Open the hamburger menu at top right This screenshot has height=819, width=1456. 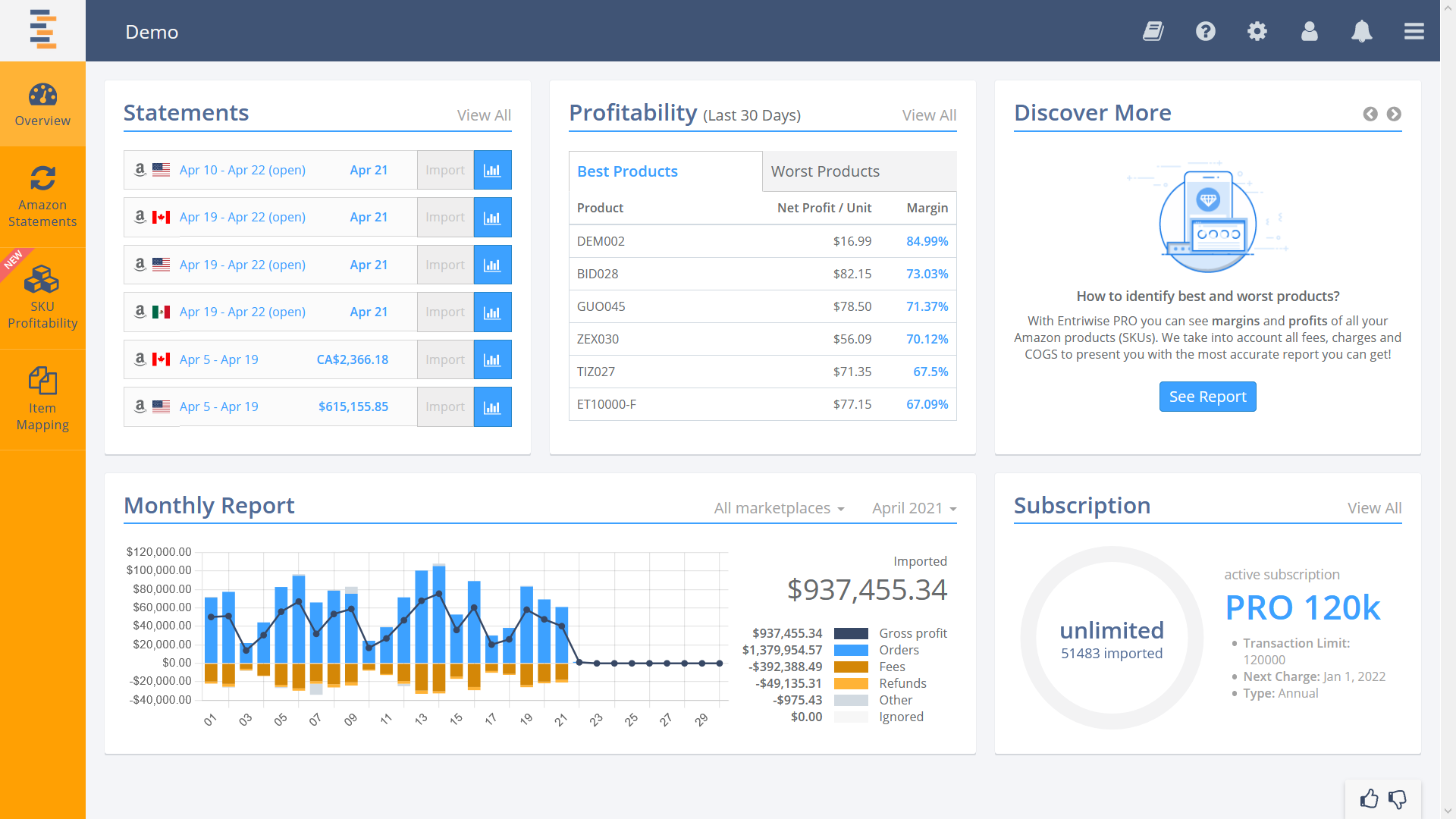[x=1414, y=31]
